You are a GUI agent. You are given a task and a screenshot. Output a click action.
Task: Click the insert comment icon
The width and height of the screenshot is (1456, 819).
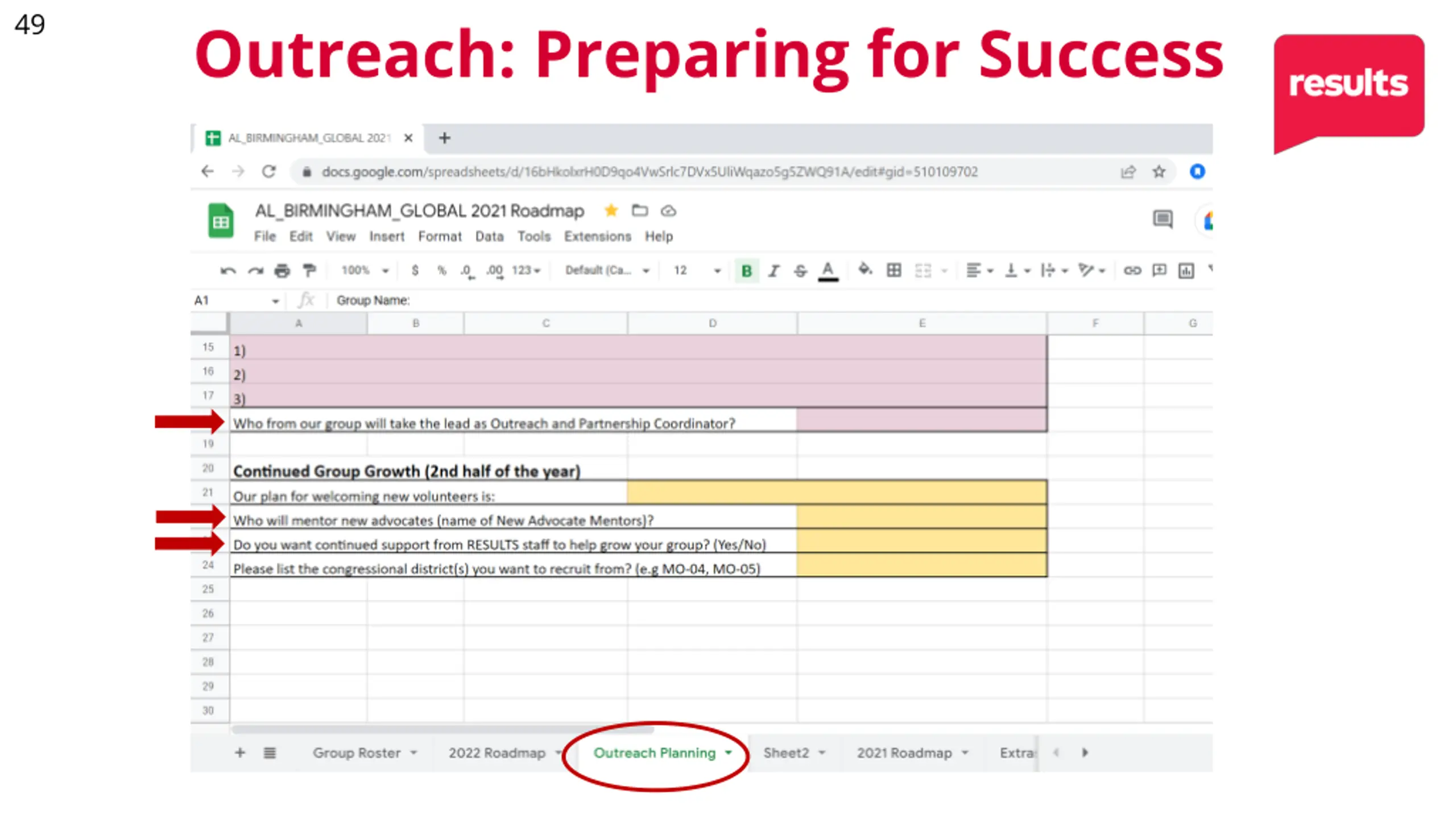tap(1159, 271)
